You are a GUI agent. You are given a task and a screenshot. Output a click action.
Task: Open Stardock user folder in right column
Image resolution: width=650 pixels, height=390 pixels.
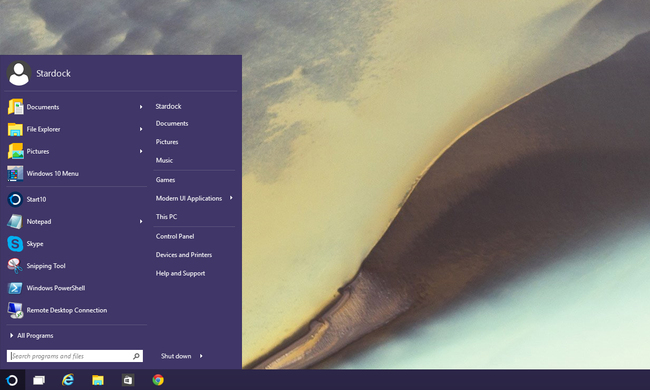pyautogui.click(x=169, y=107)
